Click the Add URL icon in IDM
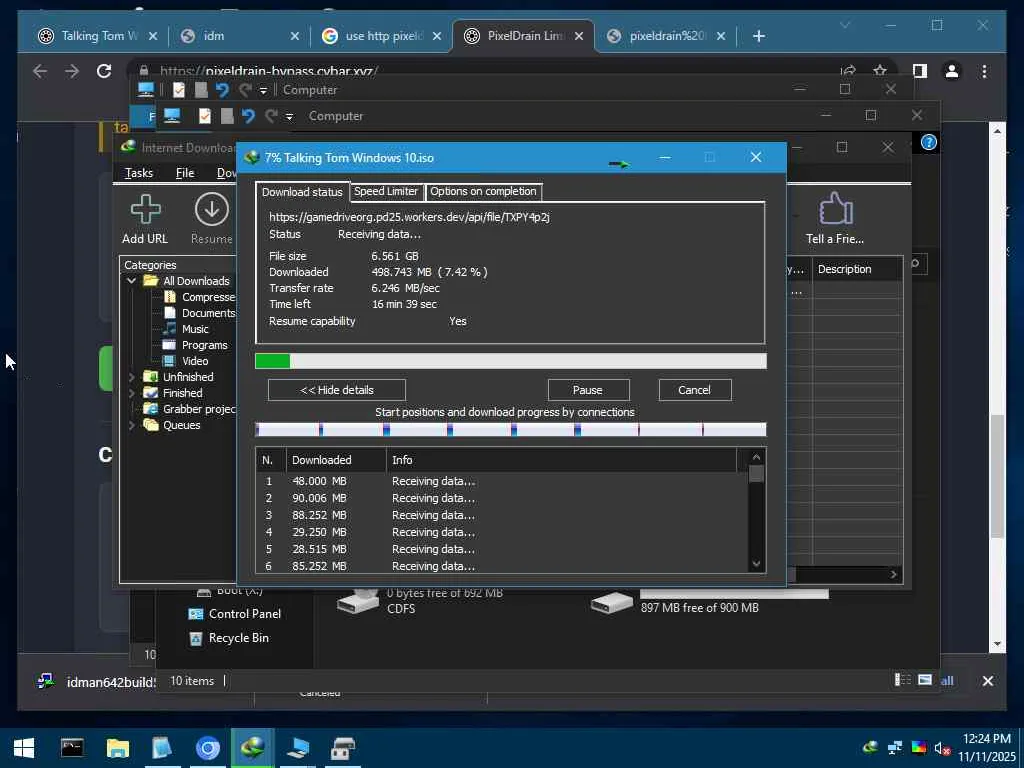This screenshot has width=1024, height=768. pyautogui.click(x=145, y=210)
